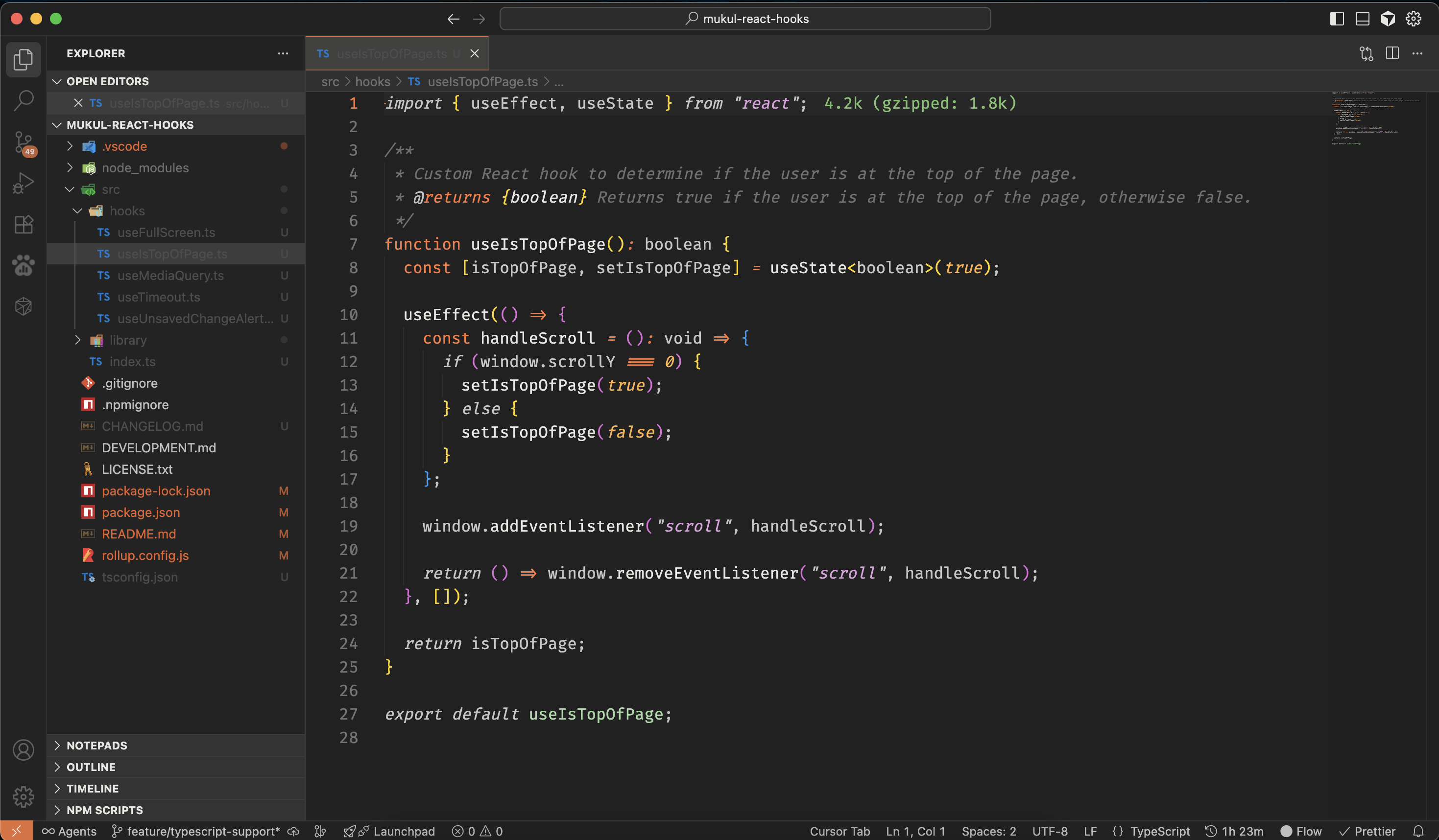Open editor More Actions ellipsis
This screenshot has height=840, width=1439.
coord(1417,53)
